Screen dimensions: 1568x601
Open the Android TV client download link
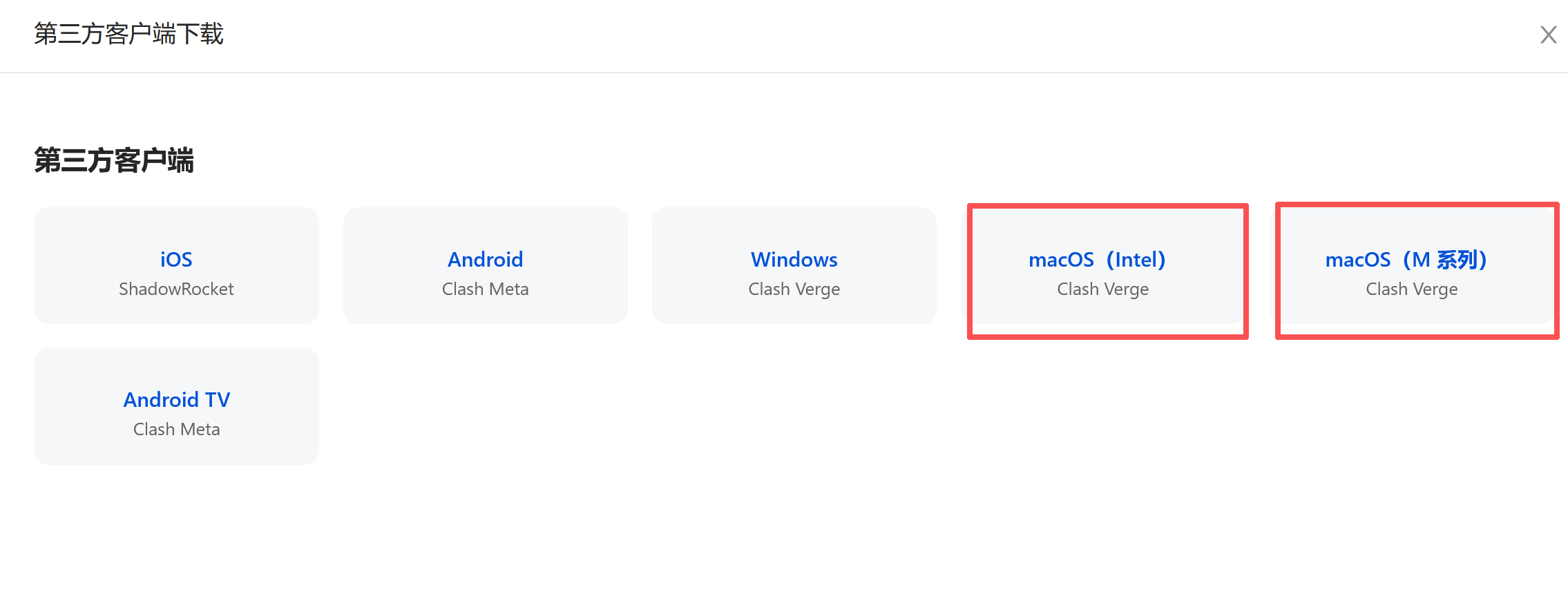point(176,399)
